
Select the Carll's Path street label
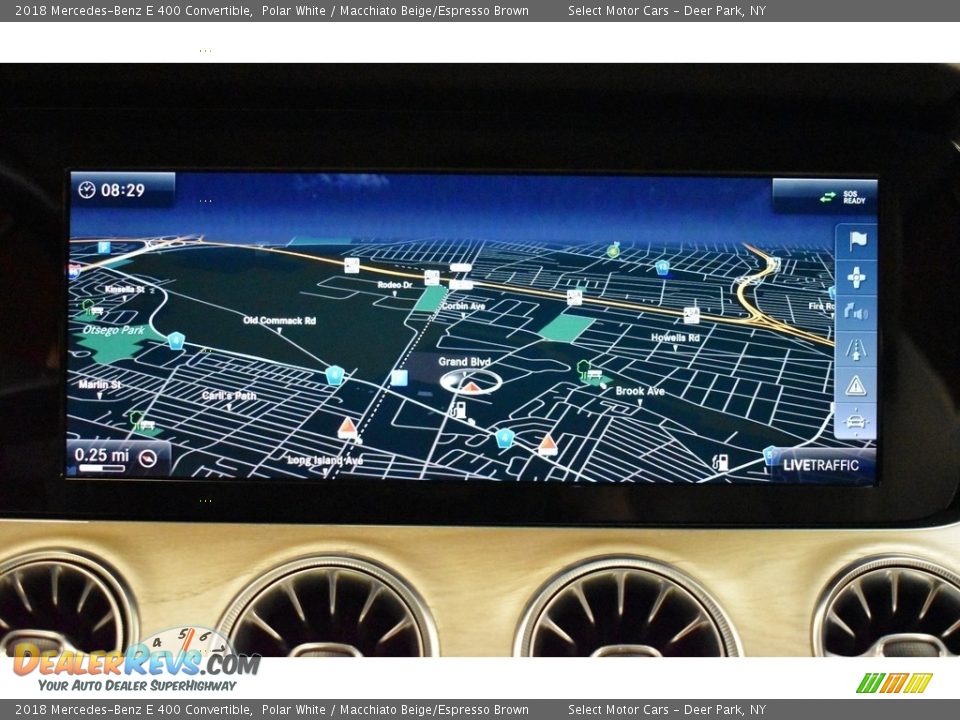point(229,396)
